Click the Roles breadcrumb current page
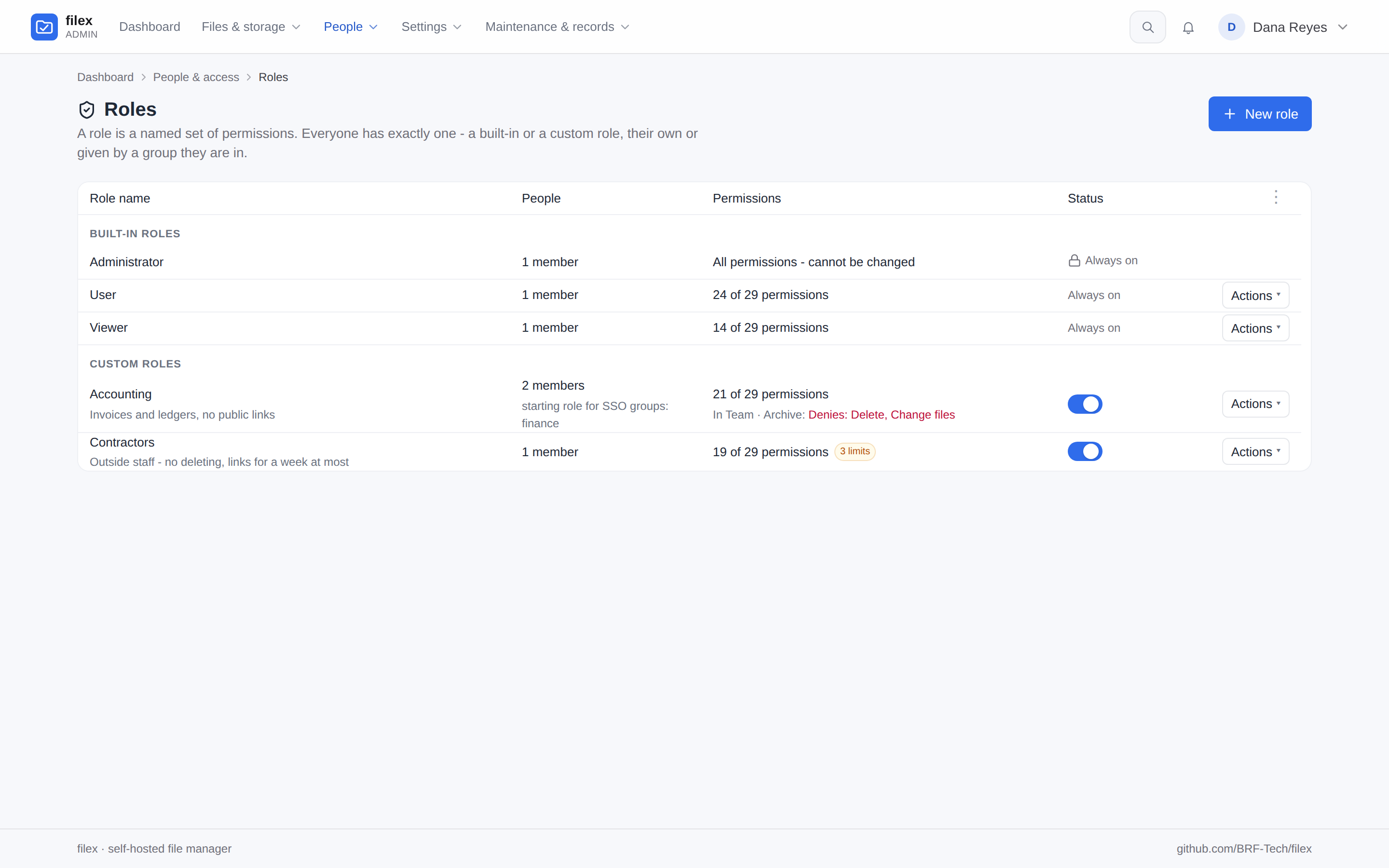Image resolution: width=1389 pixels, height=868 pixels. coord(273,77)
